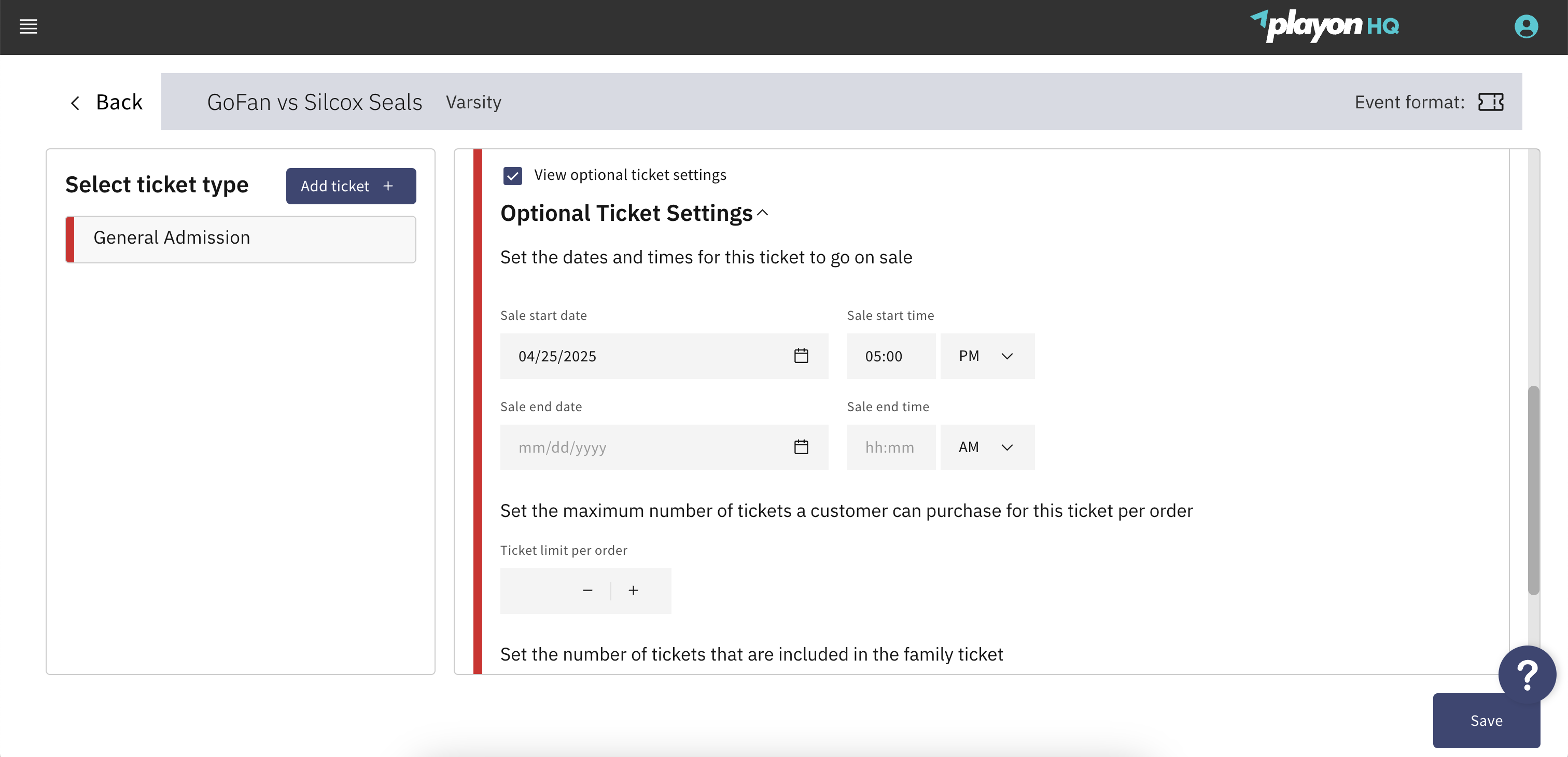
Task: Click inside the Sale end time field
Action: pos(890,447)
